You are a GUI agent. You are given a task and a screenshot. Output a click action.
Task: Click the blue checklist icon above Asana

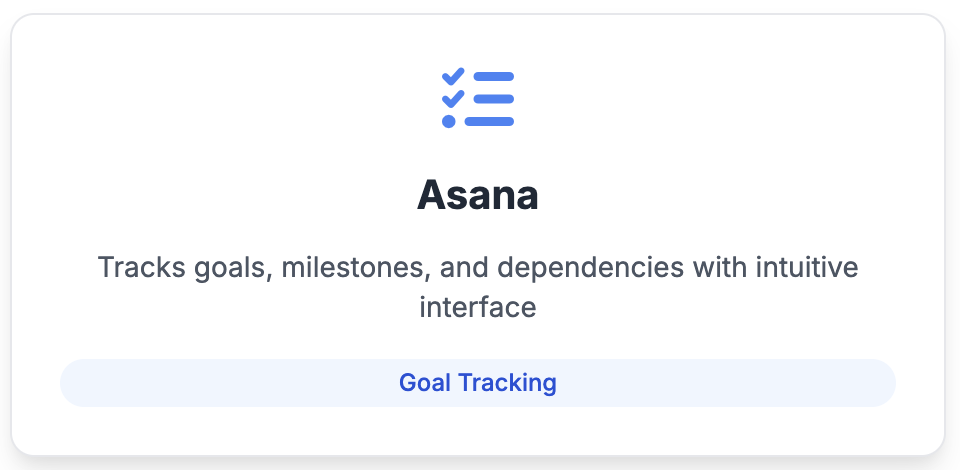[478, 98]
